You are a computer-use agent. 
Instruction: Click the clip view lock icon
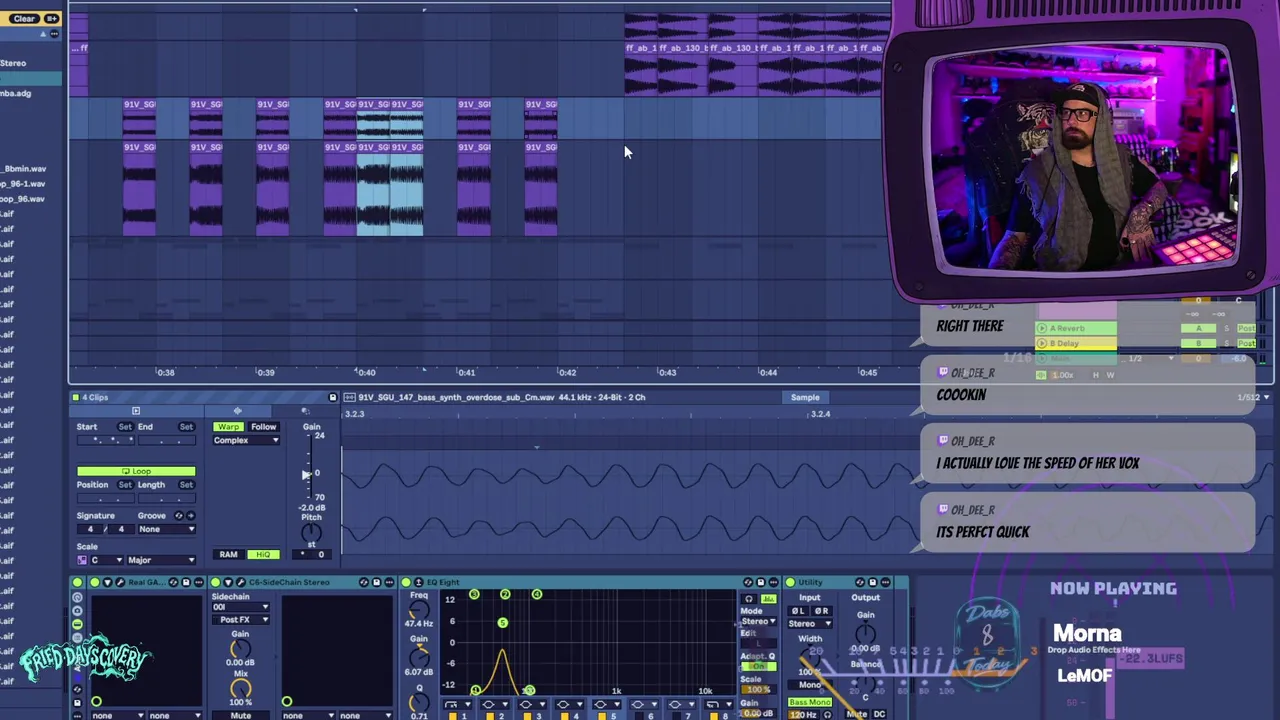pos(333,397)
